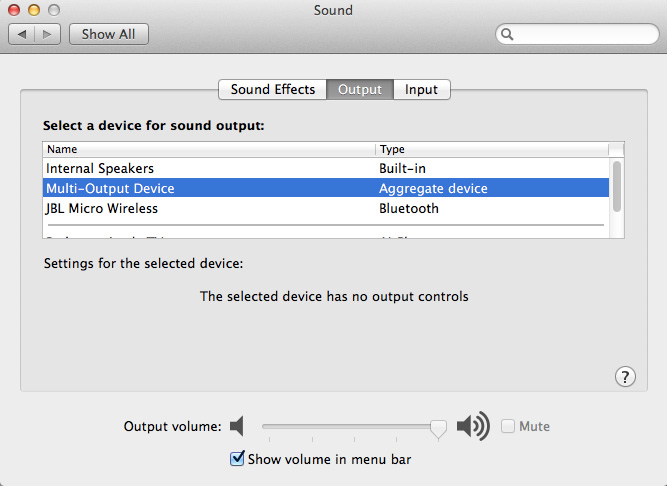Close the Sound preferences window

tap(14, 10)
